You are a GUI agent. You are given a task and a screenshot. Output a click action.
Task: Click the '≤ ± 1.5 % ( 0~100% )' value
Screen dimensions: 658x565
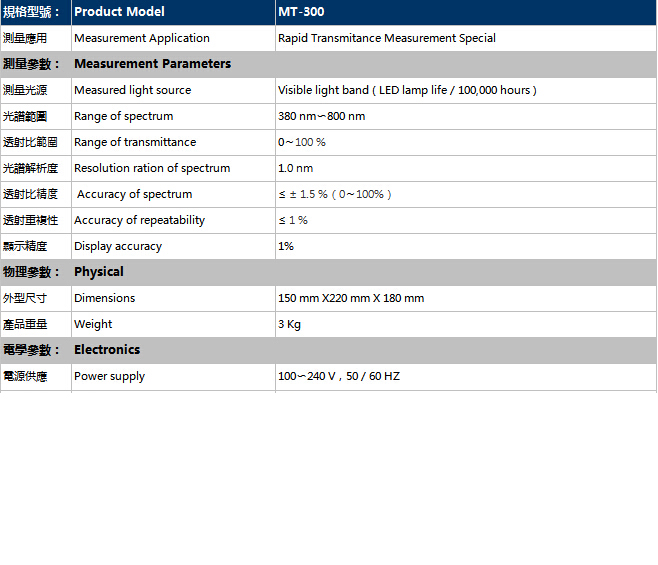point(335,194)
